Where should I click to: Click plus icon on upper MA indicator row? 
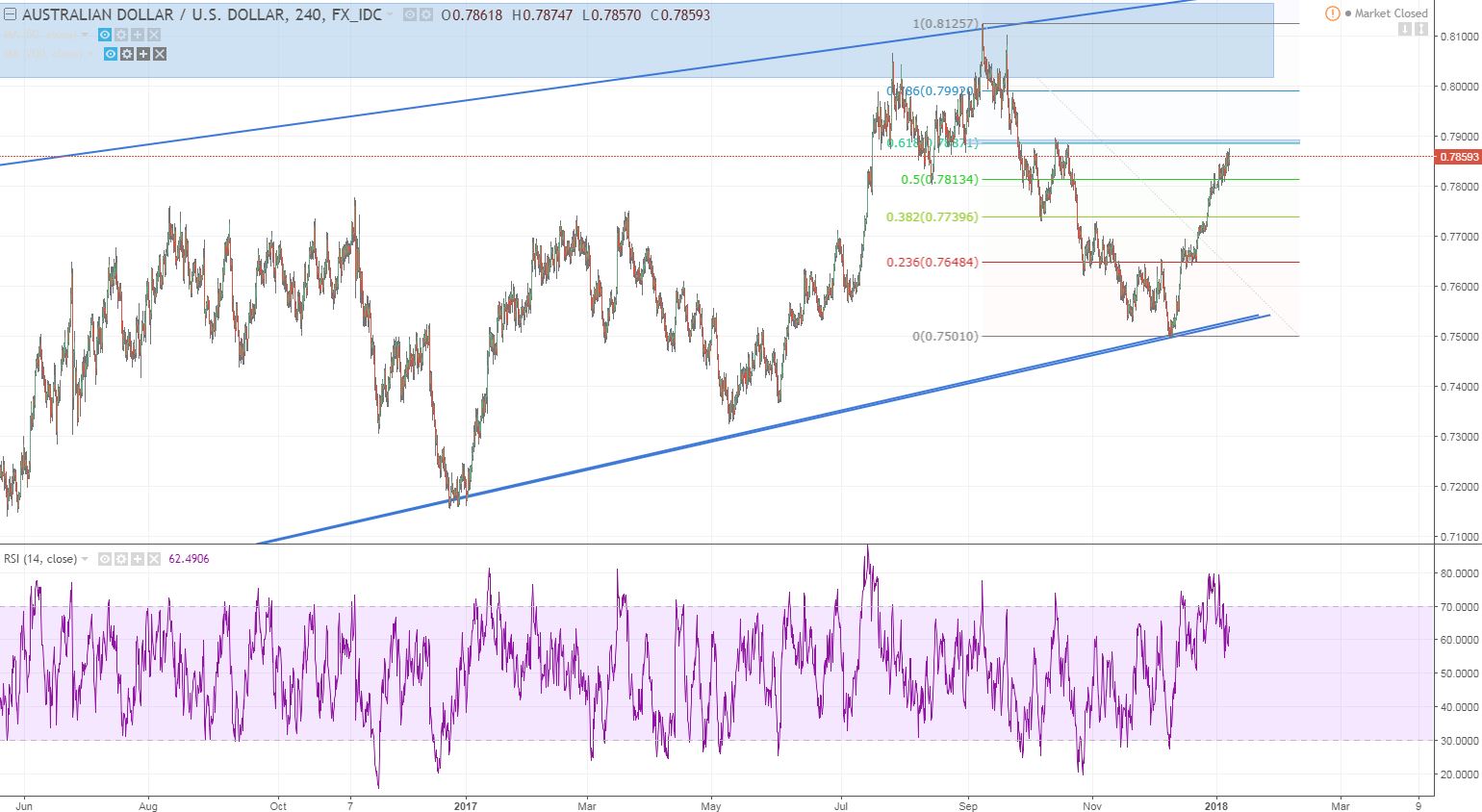(138, 35)
